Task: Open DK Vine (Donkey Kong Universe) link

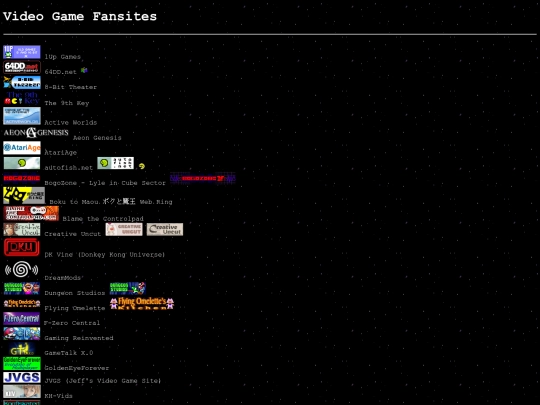Action: (x=104, y=255)
